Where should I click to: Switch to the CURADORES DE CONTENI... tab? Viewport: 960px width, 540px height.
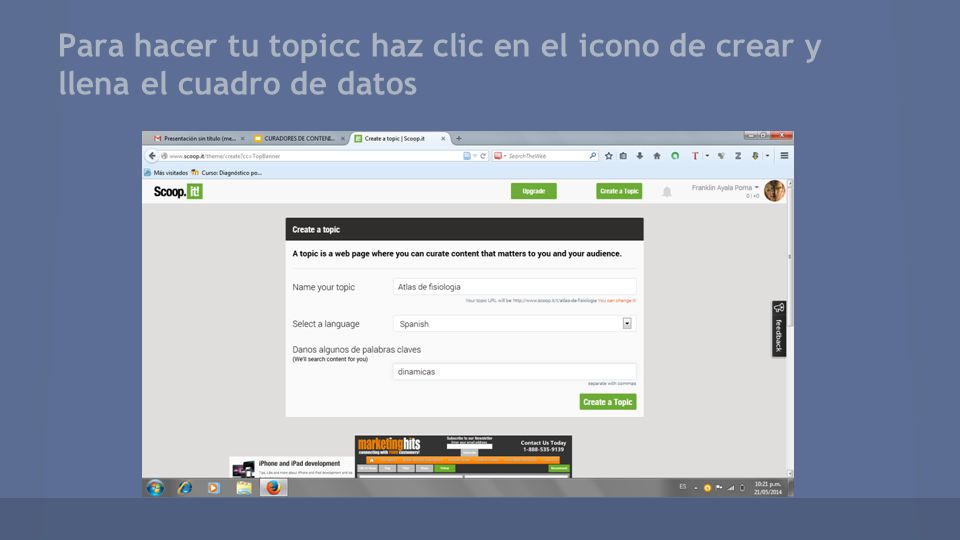(299, 139)
